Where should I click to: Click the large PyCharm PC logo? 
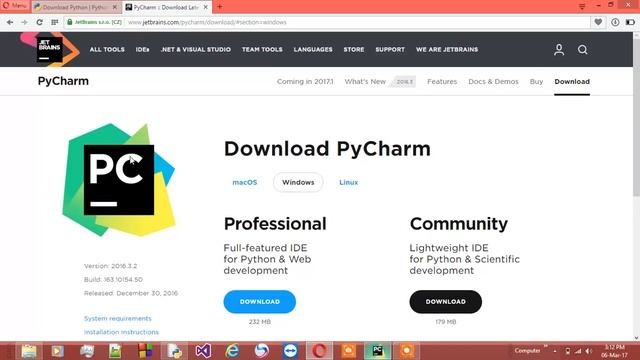tap(119, 180)
